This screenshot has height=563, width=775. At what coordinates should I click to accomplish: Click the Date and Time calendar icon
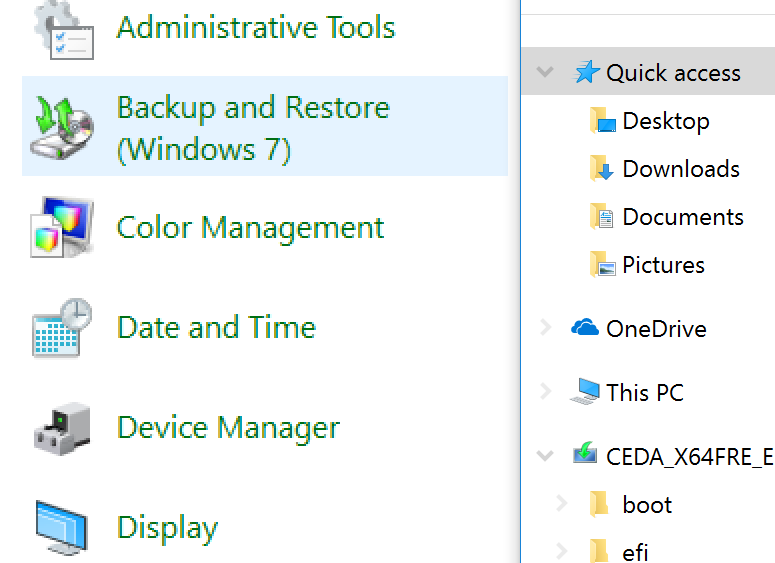click(62, 328)
